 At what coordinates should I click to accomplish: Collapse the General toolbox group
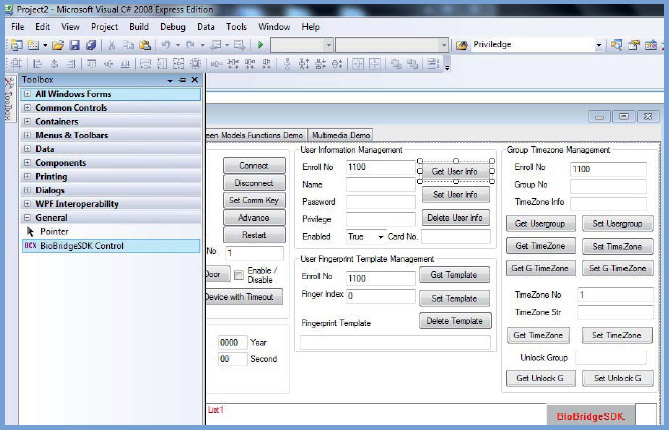(27, 218)
